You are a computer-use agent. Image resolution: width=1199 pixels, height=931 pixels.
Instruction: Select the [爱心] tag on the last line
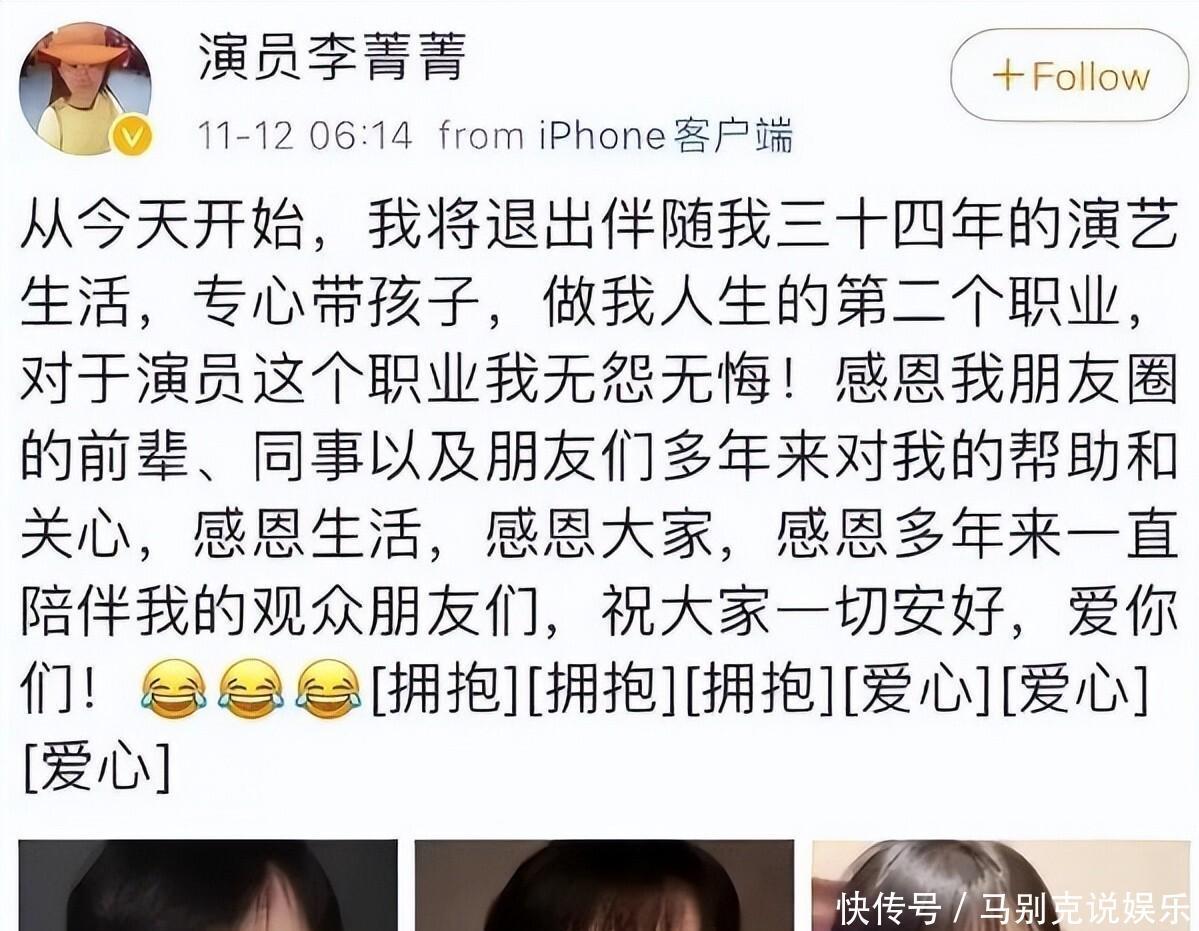click(x=97, y=767)
